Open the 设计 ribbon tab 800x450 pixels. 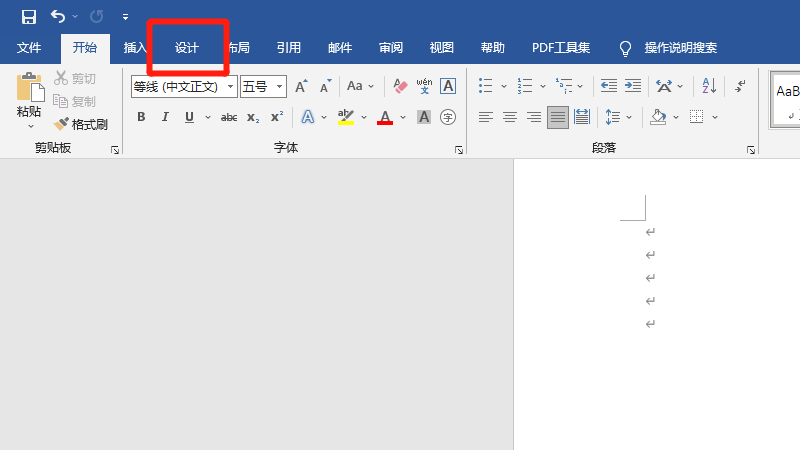pyautogui.click(x=187, y=47)
